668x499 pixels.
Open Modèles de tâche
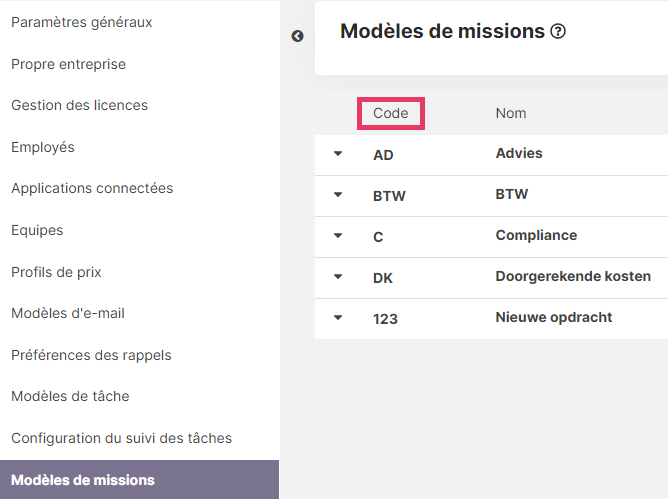(70, 396)
